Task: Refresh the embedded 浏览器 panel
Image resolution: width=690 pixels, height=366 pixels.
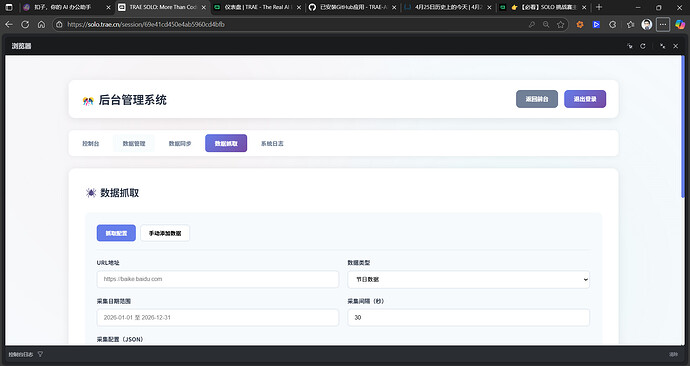Action: [x=643, y=46]
